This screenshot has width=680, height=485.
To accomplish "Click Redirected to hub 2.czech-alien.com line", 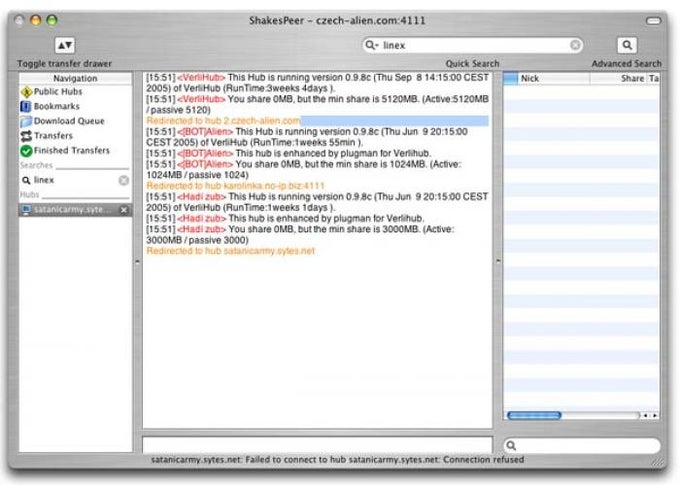I will coord(223,121).
